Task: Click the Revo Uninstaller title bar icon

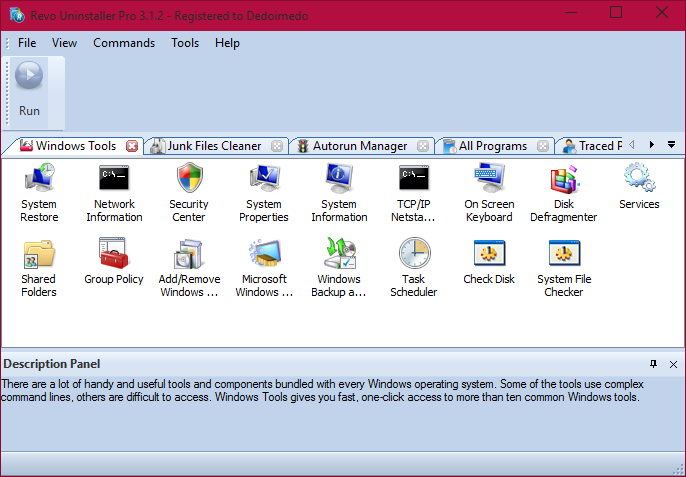Action: [17, 14]
